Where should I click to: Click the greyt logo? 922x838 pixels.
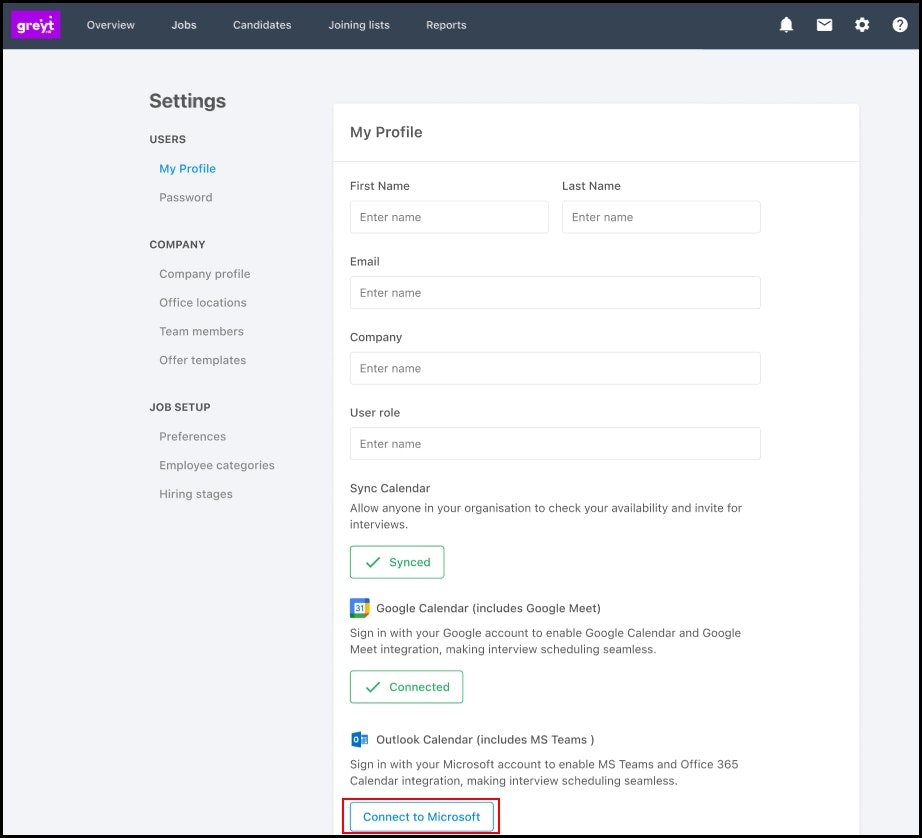35,25
